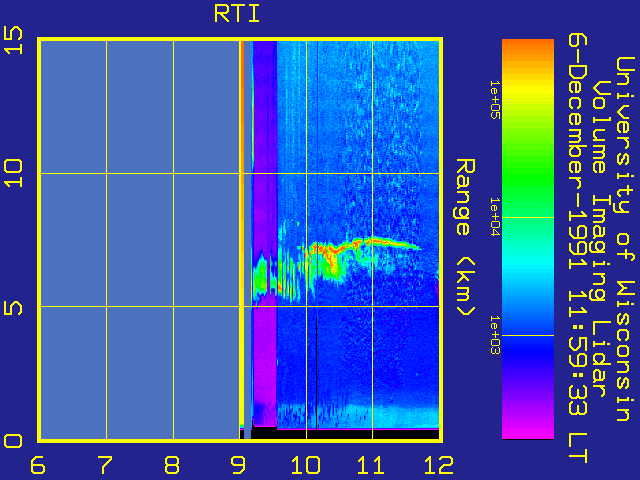Click the 11 time axis tick label
The height and width of the screenshot is (480, 640).
point(371,465)
